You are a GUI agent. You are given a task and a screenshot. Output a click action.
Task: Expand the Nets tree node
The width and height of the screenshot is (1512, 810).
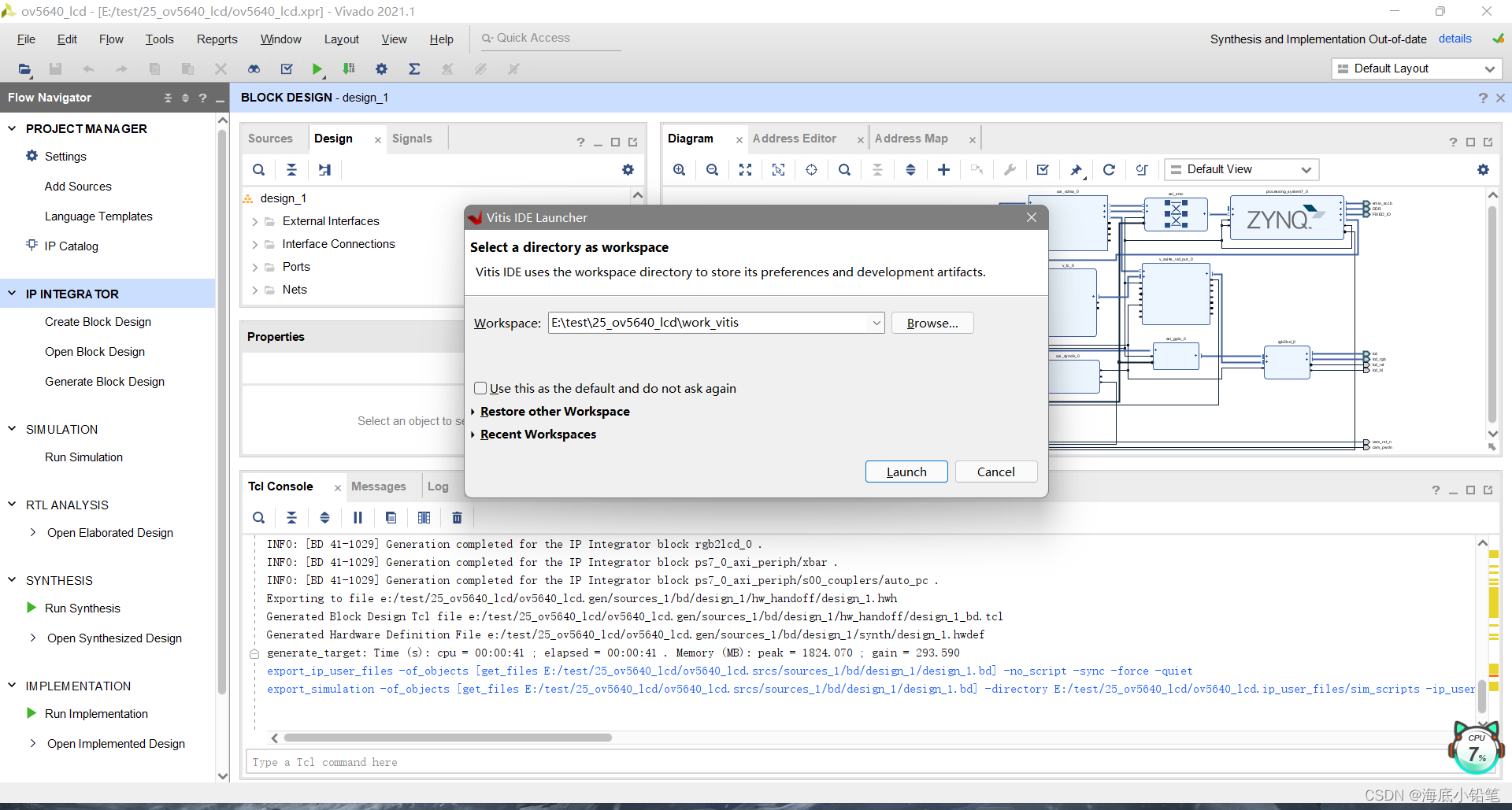click(254, 290)
